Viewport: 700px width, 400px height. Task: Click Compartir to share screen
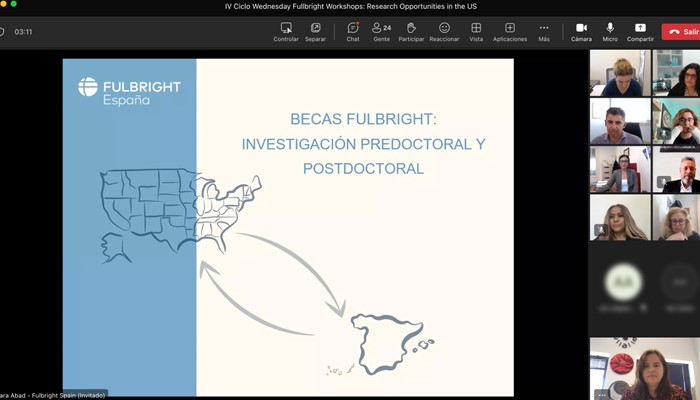tap(640, 32)
